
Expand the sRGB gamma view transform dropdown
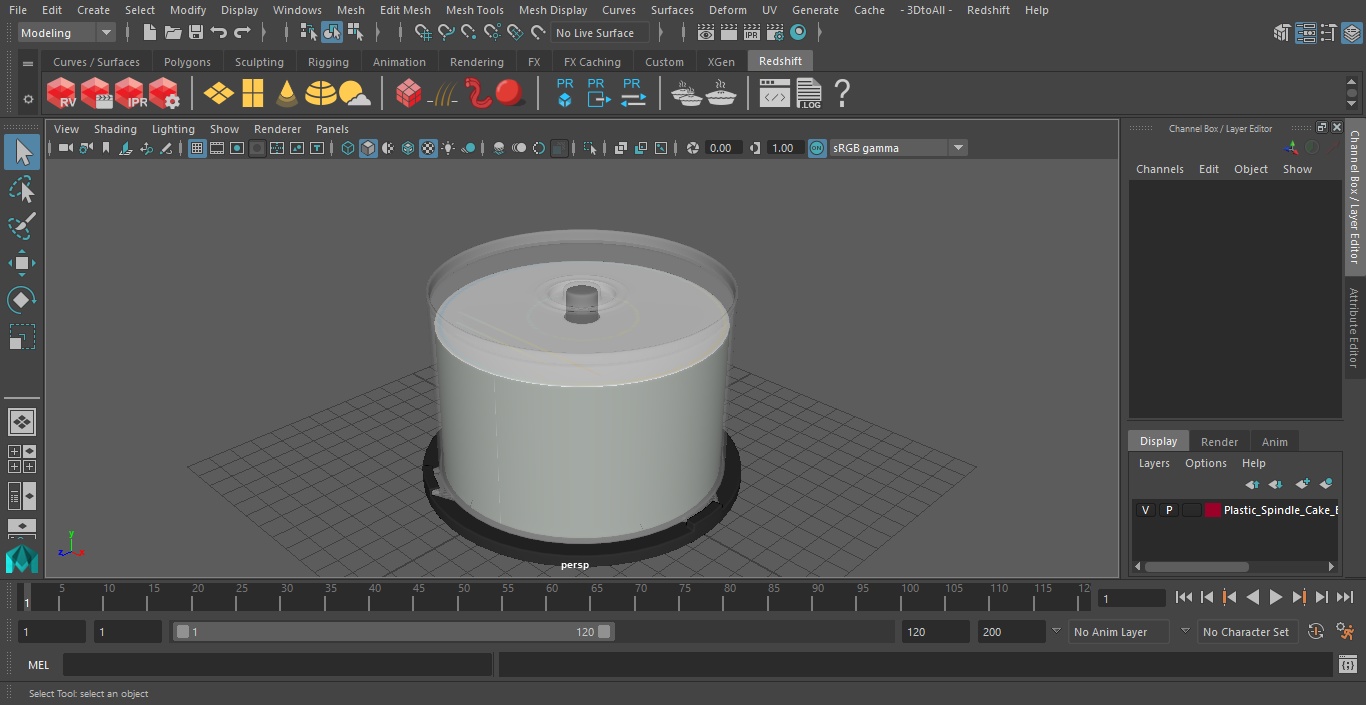tap(957, 148)
